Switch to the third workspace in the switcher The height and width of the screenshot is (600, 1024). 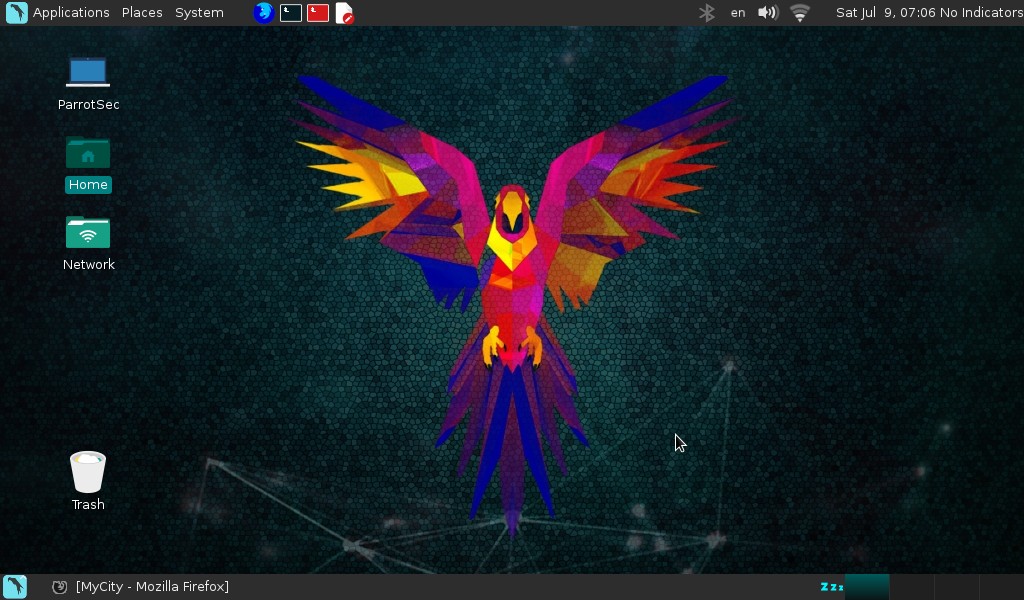[957, 586]
